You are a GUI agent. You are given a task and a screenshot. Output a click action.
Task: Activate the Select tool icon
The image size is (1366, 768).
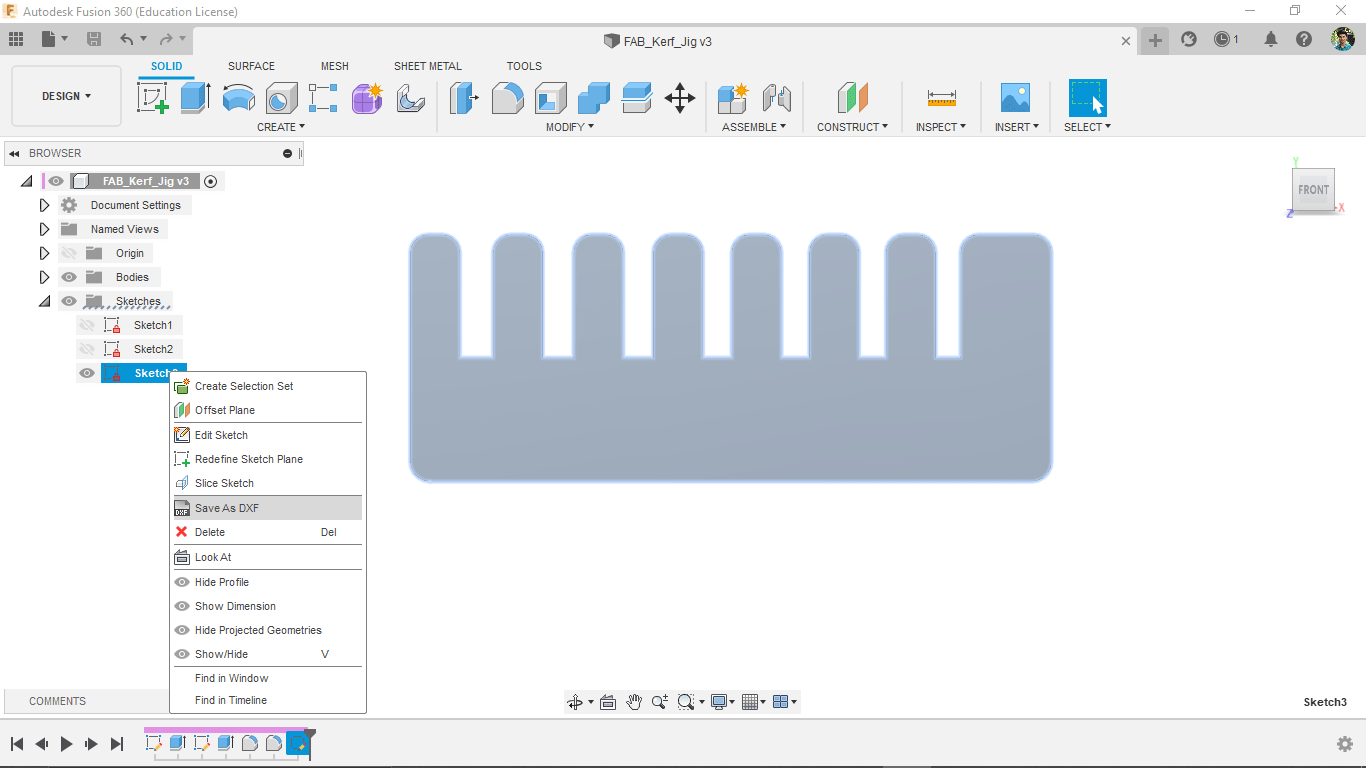pyautogui.click(x=1087, y=98)
